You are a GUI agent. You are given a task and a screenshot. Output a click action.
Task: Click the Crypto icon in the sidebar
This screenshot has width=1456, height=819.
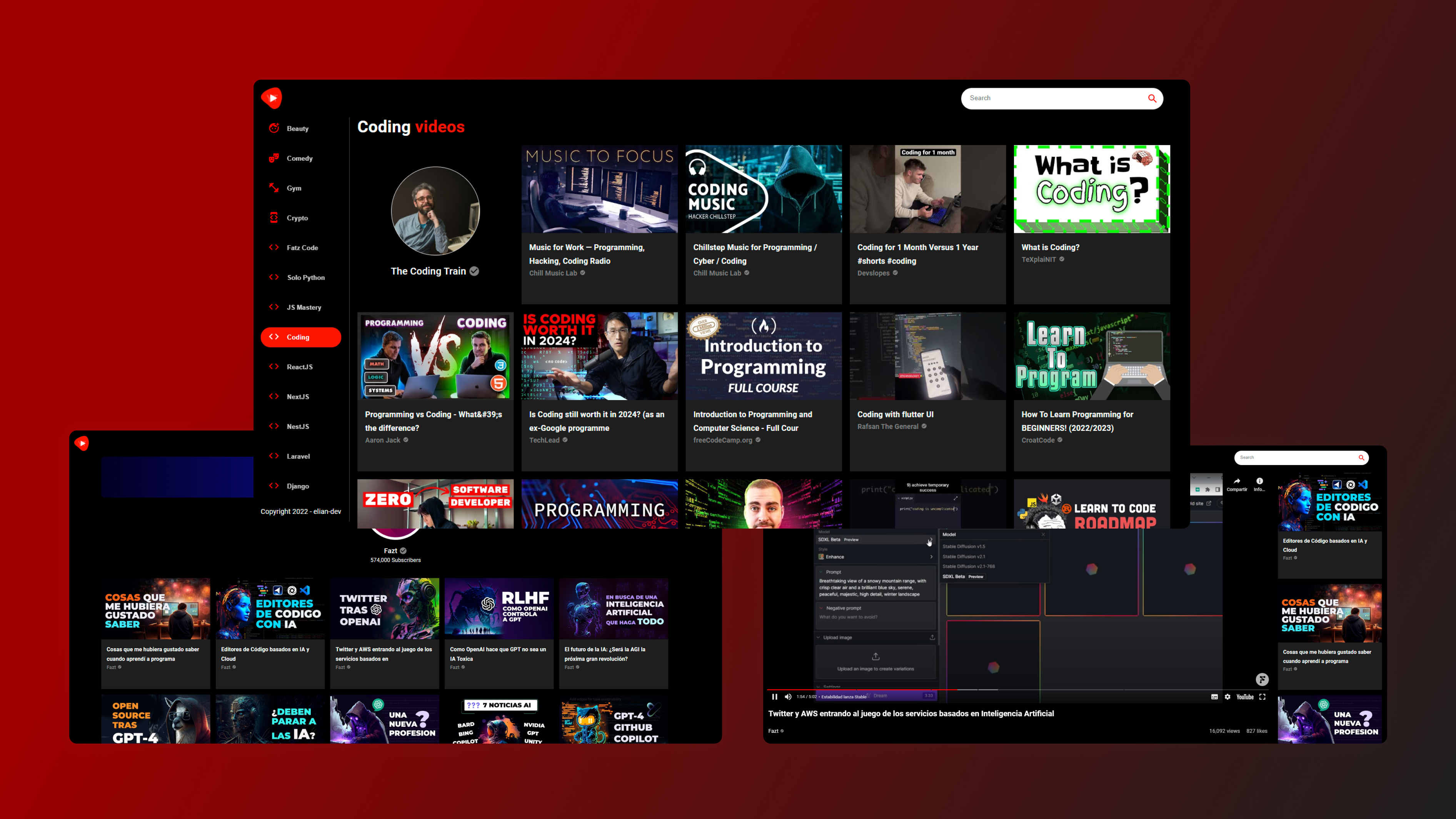pyautogui.click(x=274, y=218)
